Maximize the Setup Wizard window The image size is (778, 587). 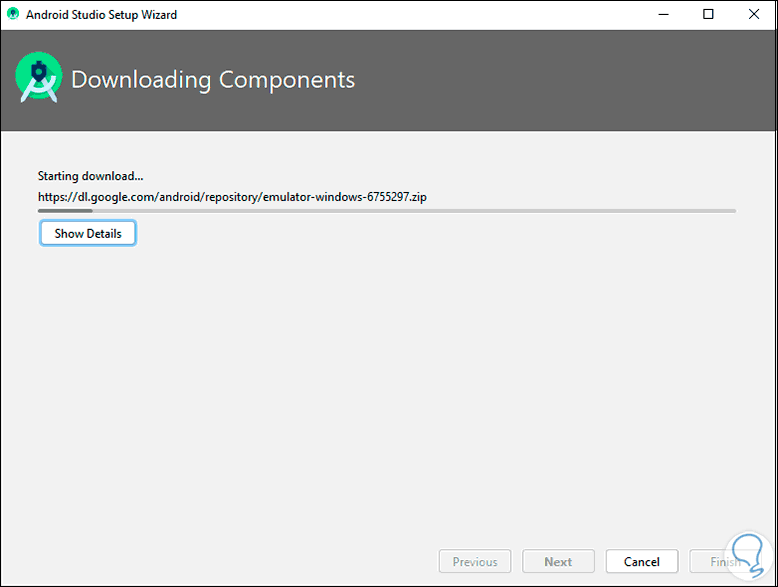(709, 15)
